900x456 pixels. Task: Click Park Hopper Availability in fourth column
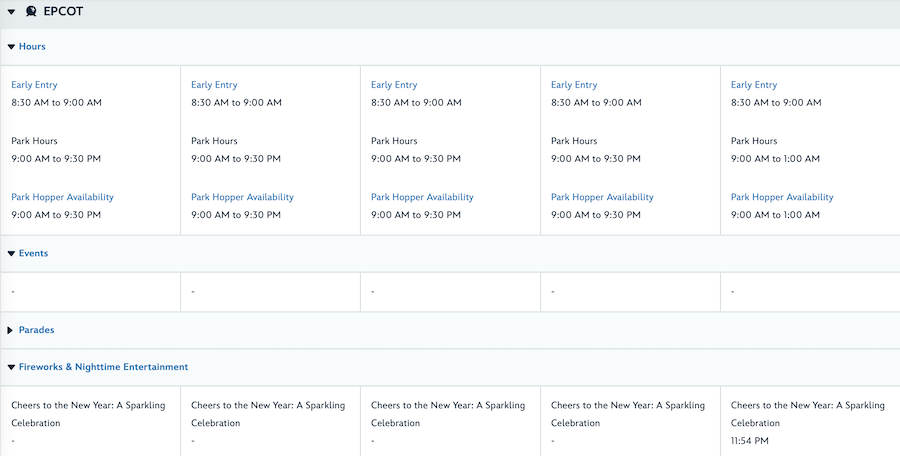[602, 197]
